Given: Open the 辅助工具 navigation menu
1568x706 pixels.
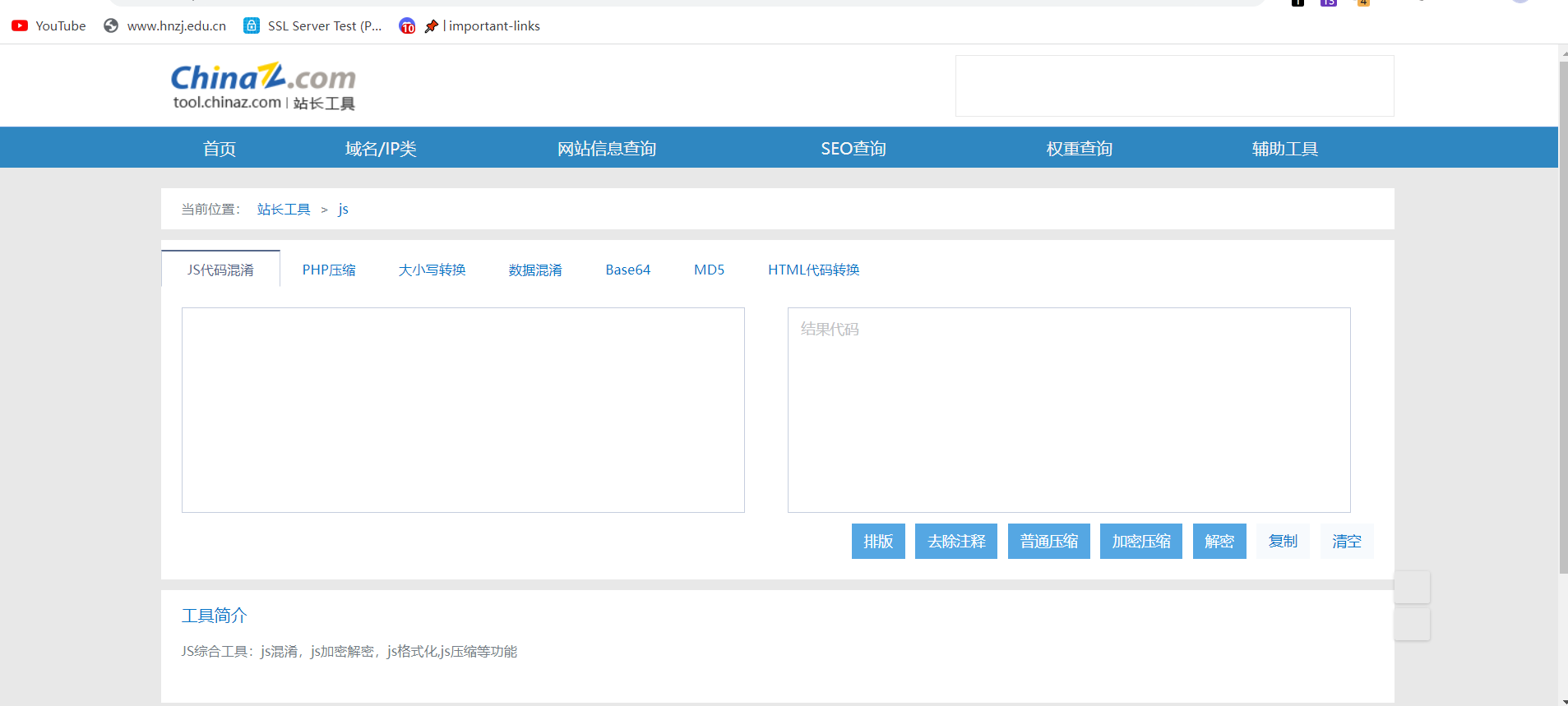Looking at the screenshot, I should point(1284,149).
